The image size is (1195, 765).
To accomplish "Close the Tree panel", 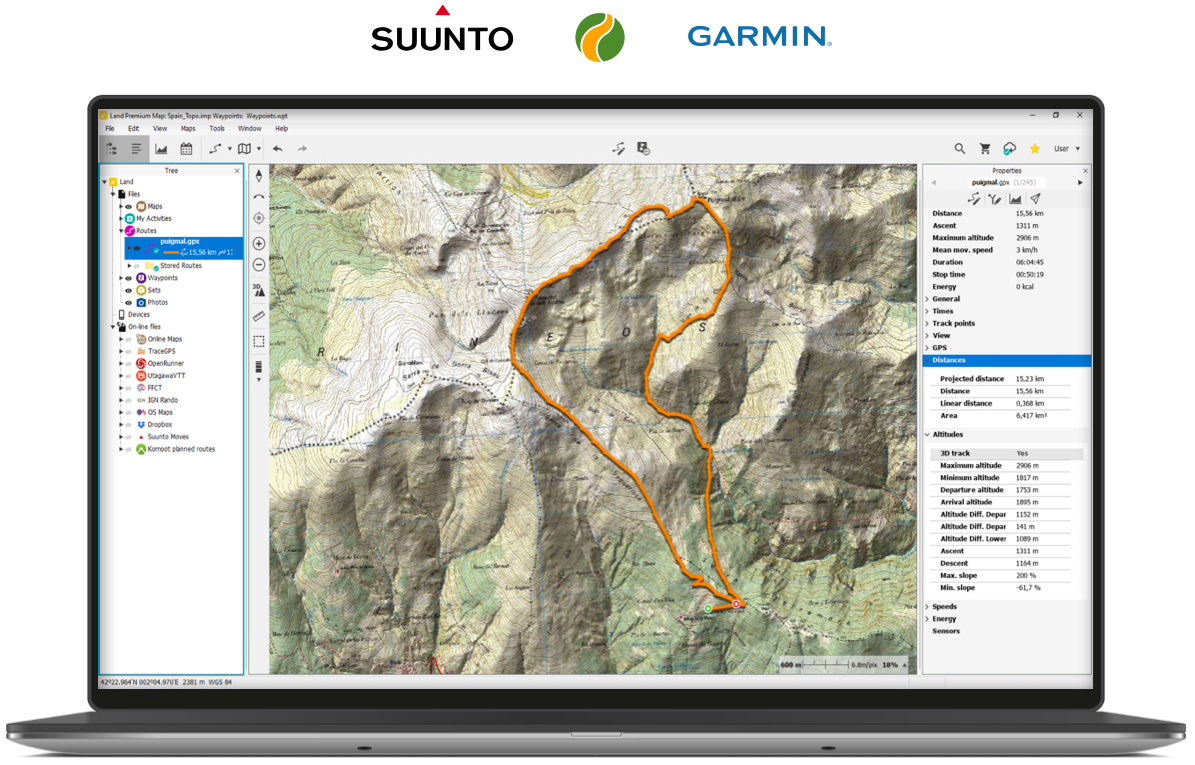I will coord(237,171).
